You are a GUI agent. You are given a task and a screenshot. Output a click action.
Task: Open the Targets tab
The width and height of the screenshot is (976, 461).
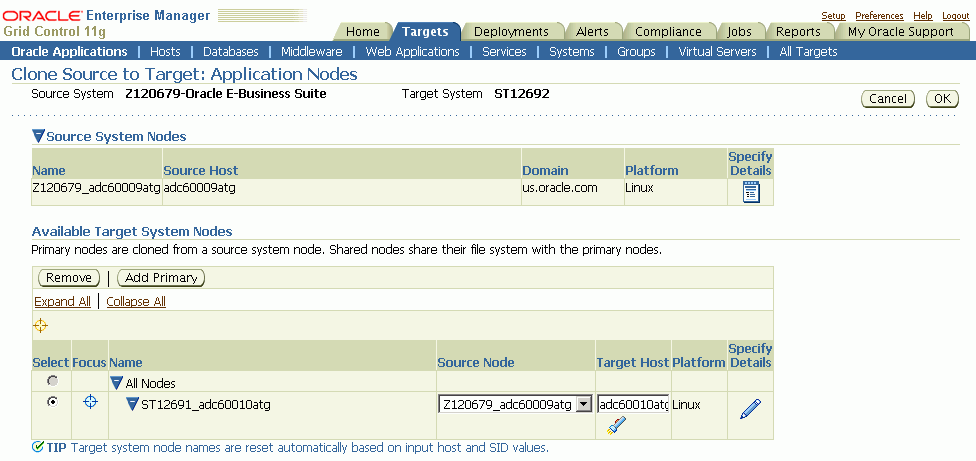tap(425, 31)
